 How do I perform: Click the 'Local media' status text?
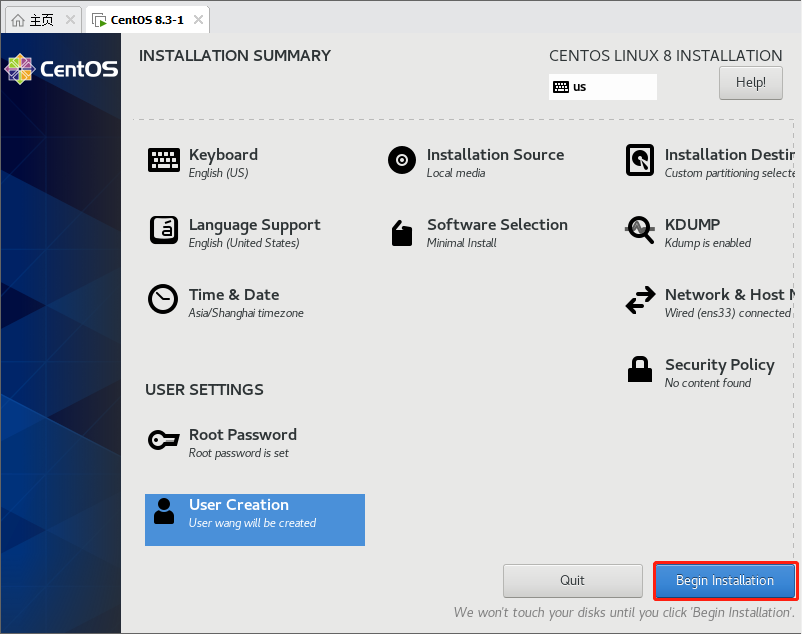pos(456,173)
